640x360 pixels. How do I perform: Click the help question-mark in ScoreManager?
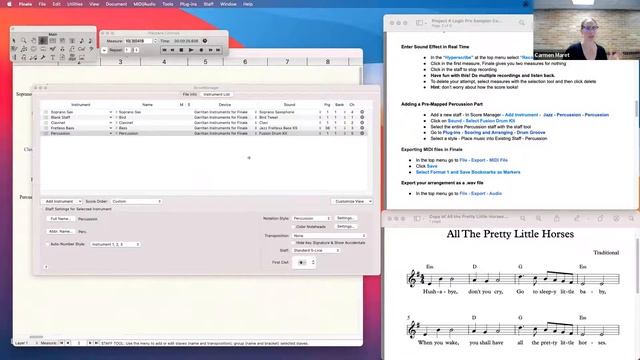point(46,267)
